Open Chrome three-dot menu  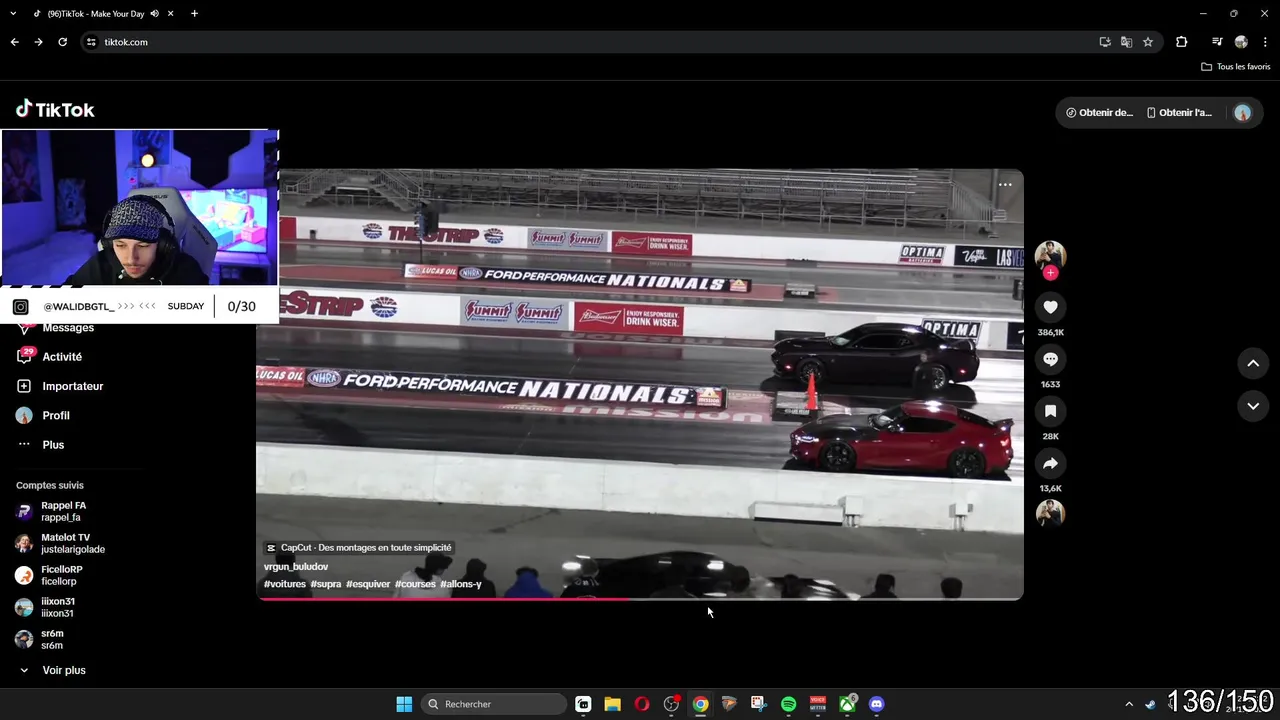coord(1265,42)
